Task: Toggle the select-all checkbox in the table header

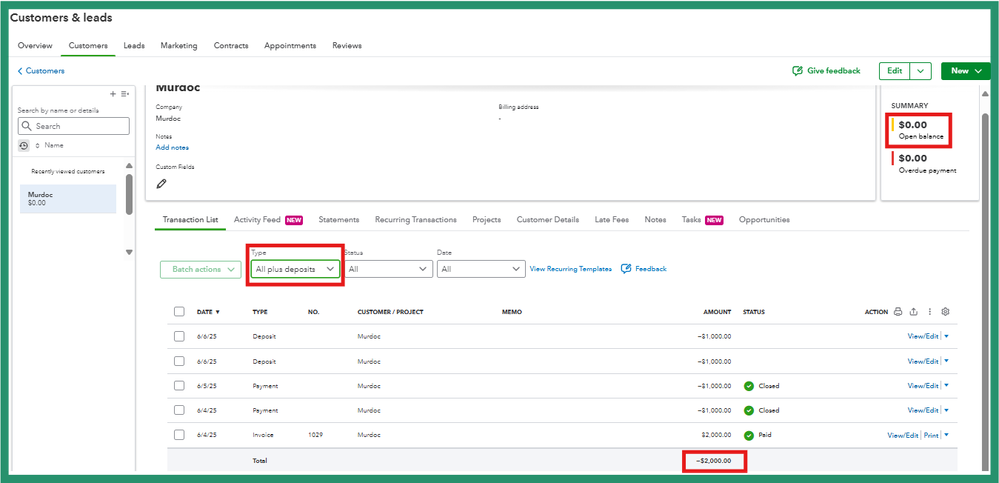Action: [179, 312]
